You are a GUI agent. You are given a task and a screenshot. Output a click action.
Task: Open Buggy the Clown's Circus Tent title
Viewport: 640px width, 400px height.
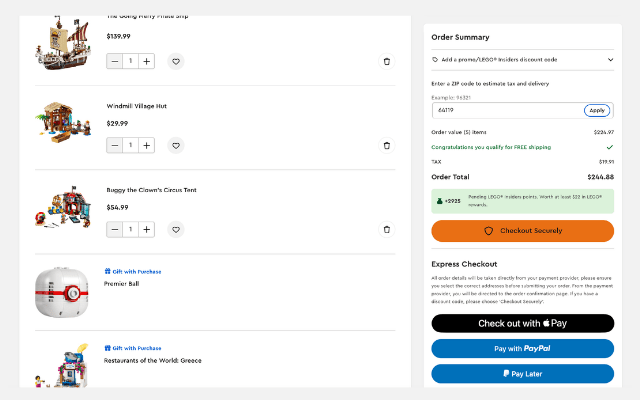pos(151,190)
